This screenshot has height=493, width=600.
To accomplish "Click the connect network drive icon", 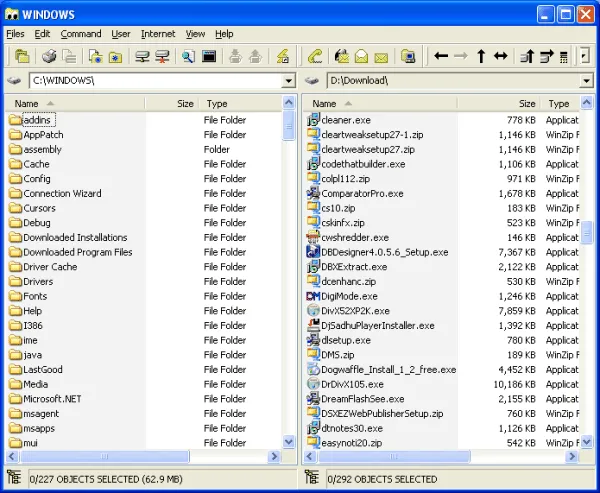I will pos(142,57).
